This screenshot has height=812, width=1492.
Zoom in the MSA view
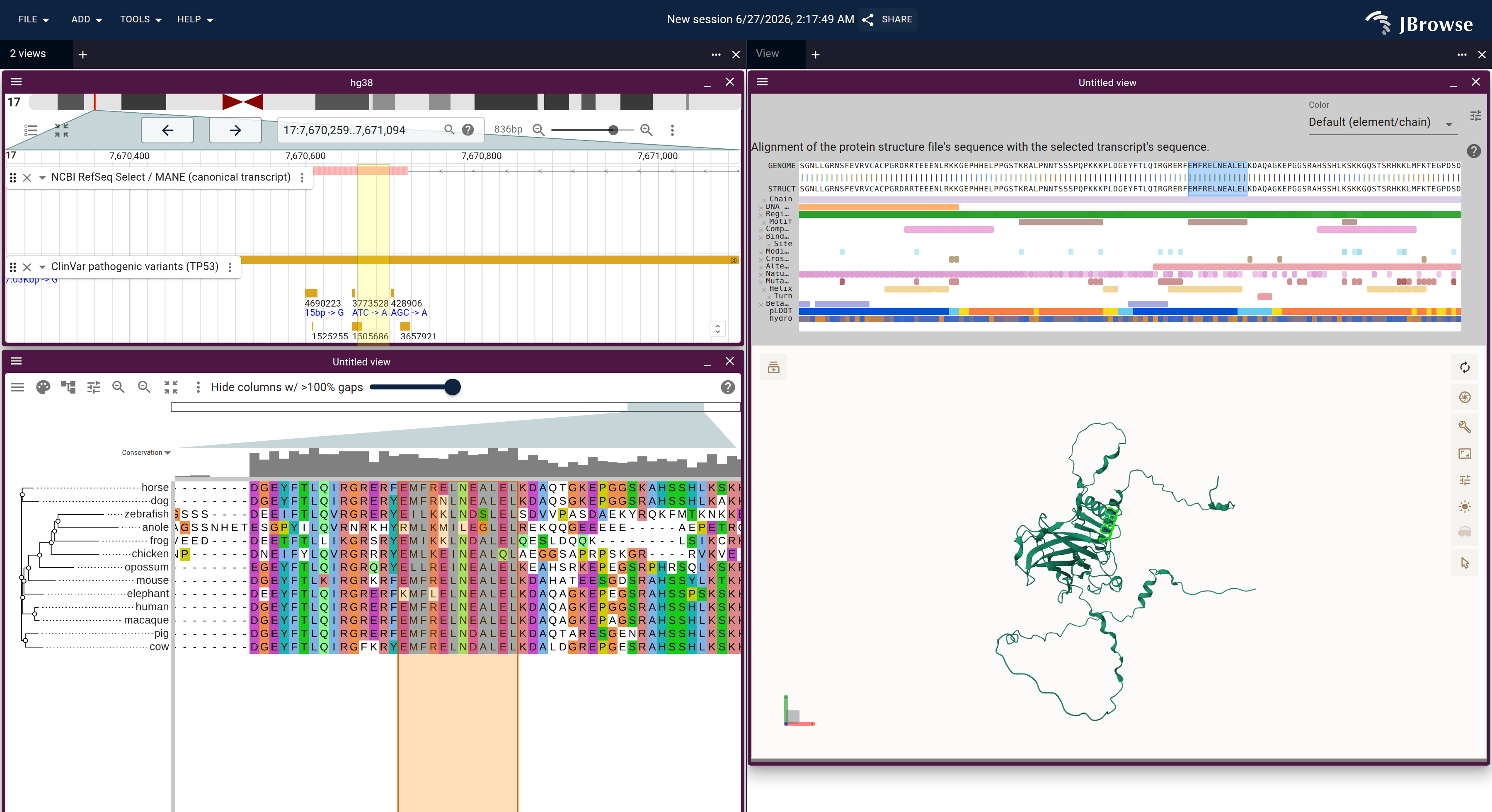click(119, 387)
